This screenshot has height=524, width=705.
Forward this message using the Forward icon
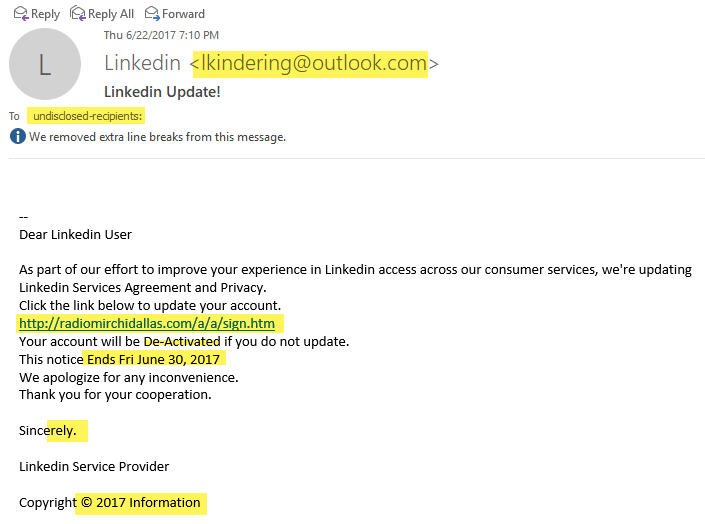tap(152, 13)
